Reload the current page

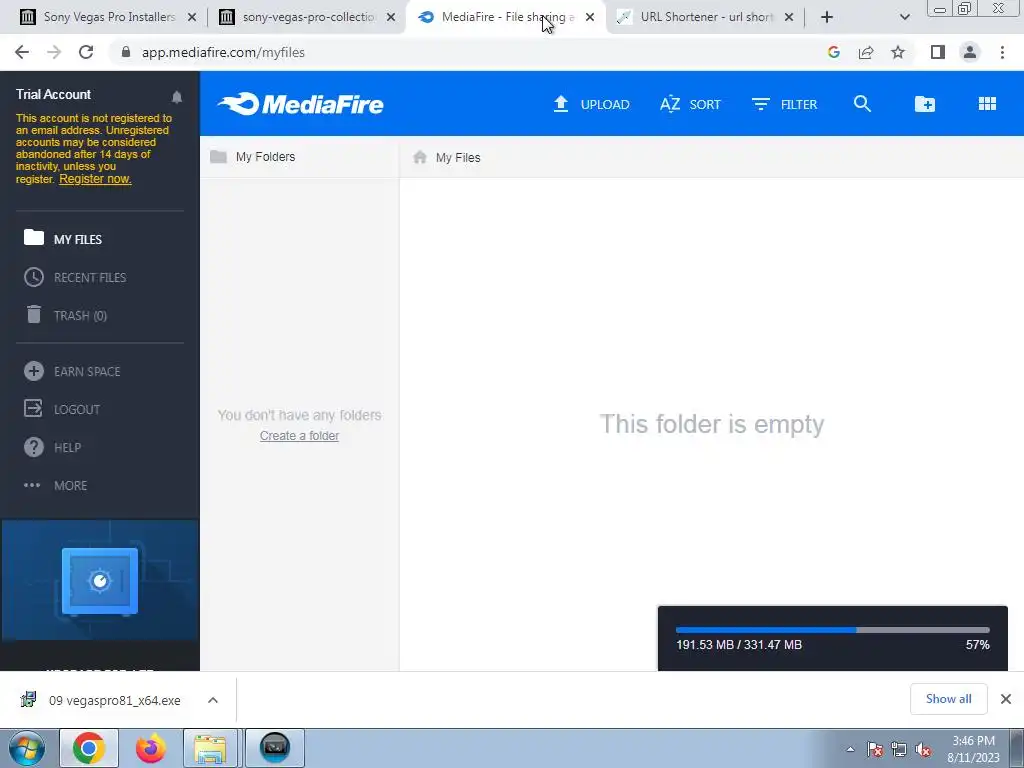click(86, 52)
